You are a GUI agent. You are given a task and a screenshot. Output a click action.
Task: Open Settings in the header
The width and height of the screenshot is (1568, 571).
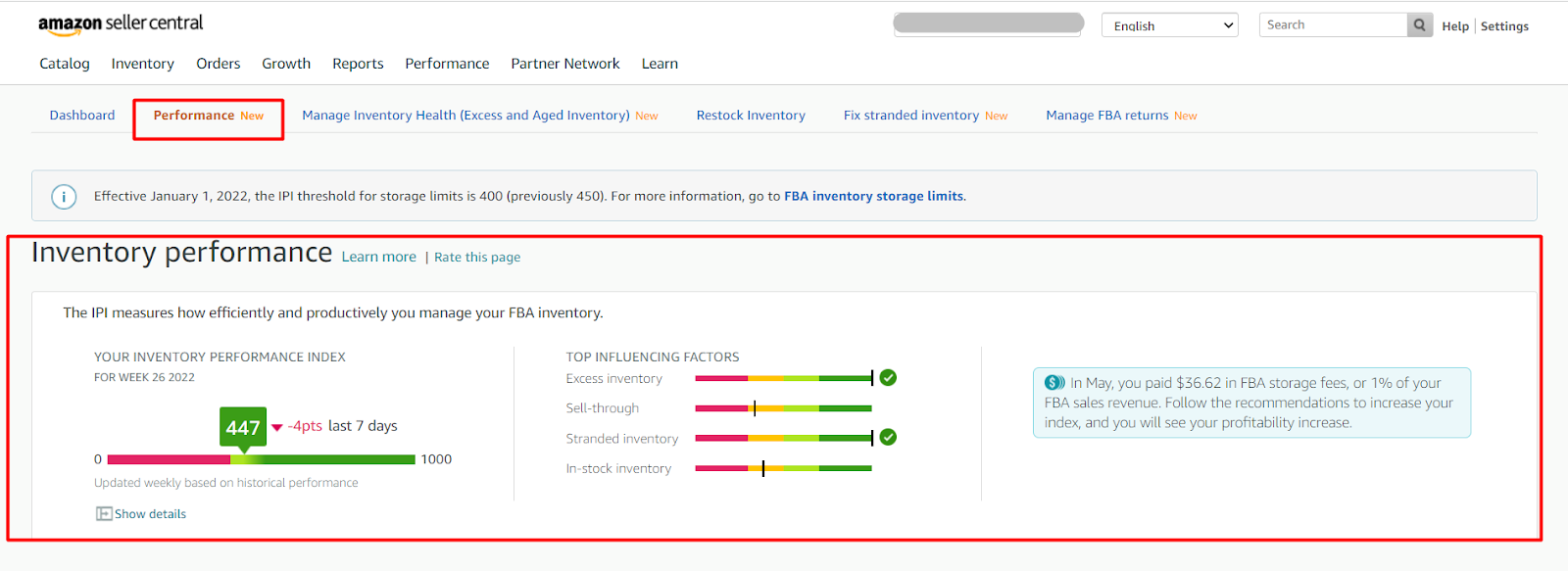(1504, 26)
